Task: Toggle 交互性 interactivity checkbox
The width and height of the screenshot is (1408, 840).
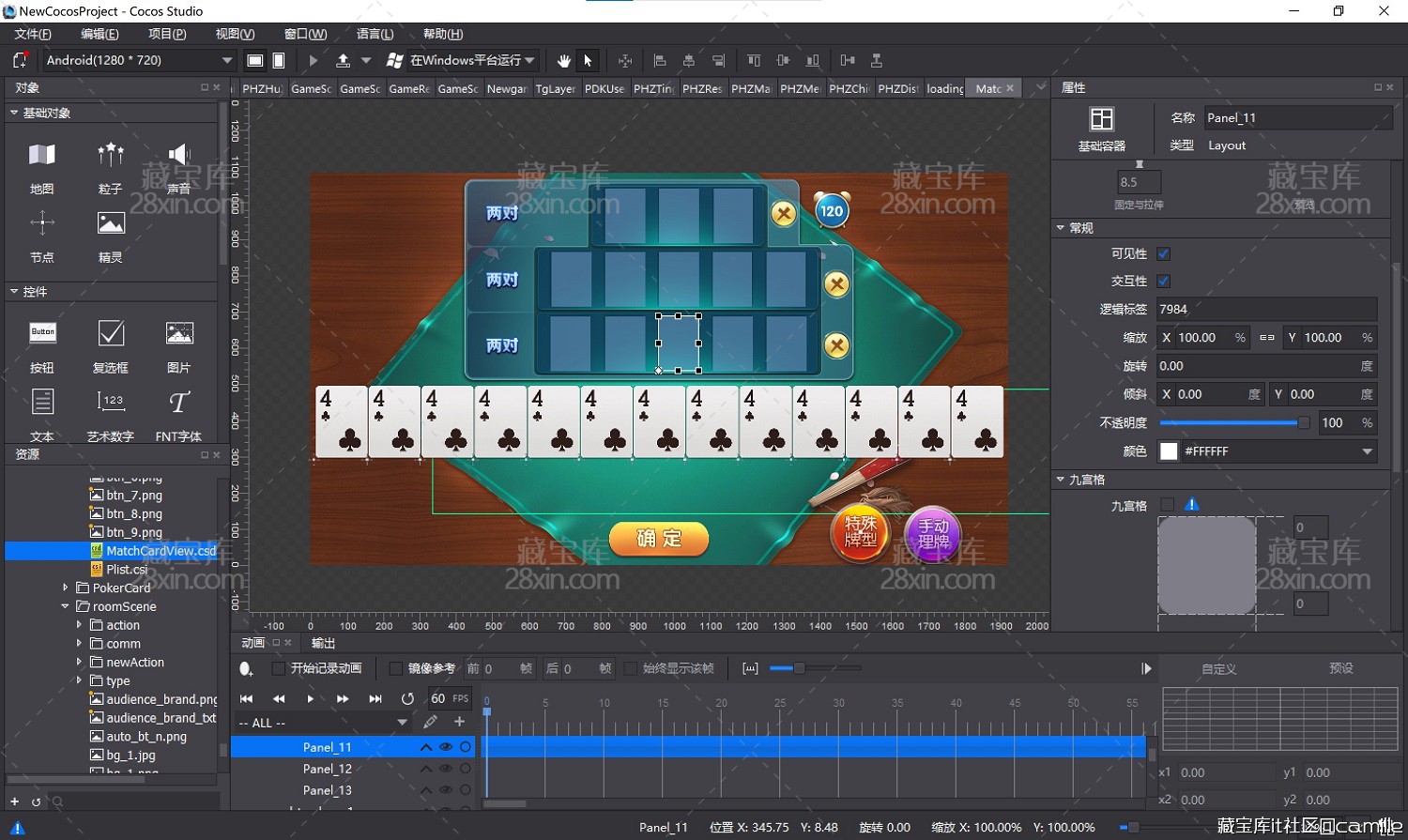Action: pos(1164,281)
